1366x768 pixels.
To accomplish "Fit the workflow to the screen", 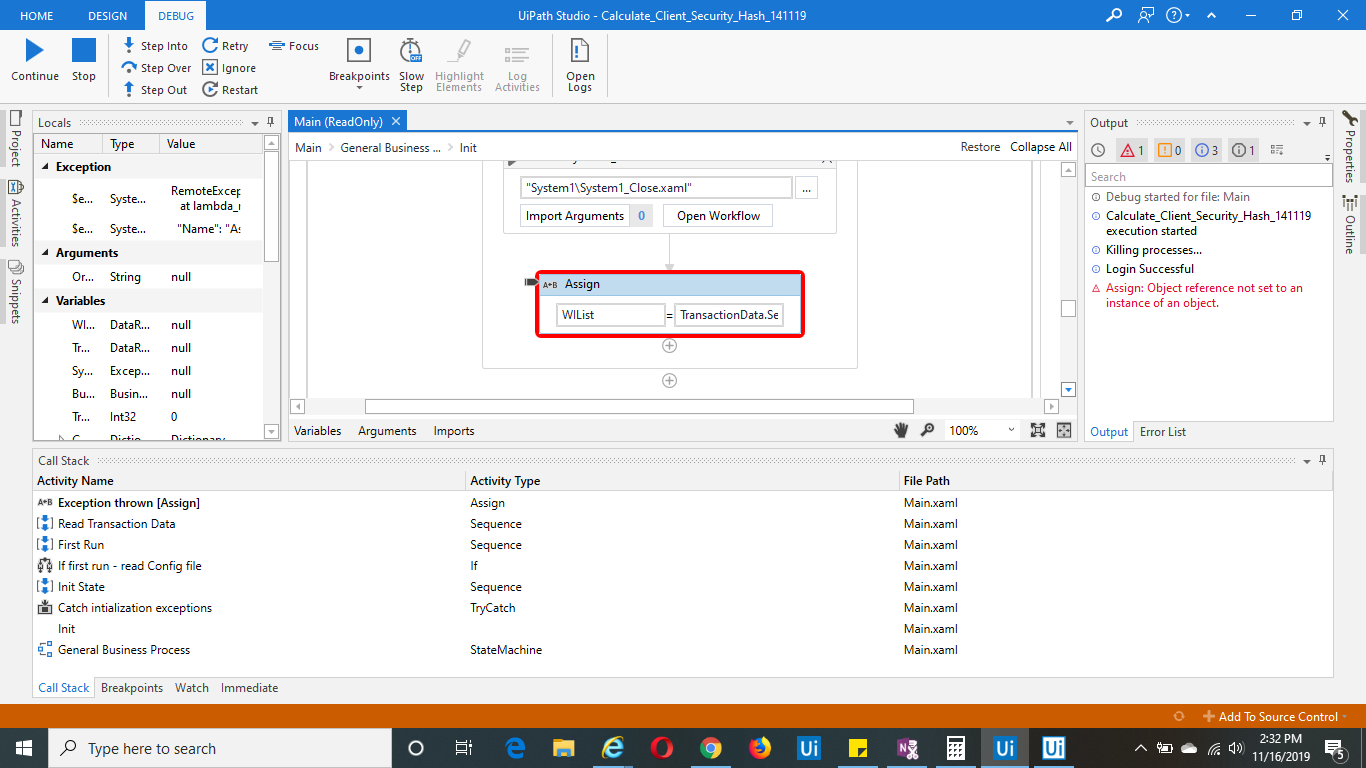I will [x=1040, y=430].
